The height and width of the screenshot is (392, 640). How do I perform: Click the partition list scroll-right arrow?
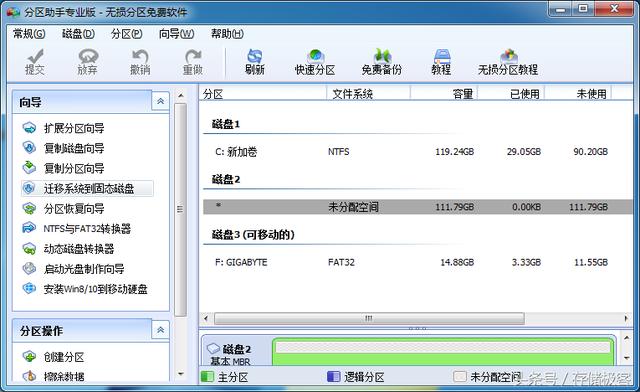[626, 318]
